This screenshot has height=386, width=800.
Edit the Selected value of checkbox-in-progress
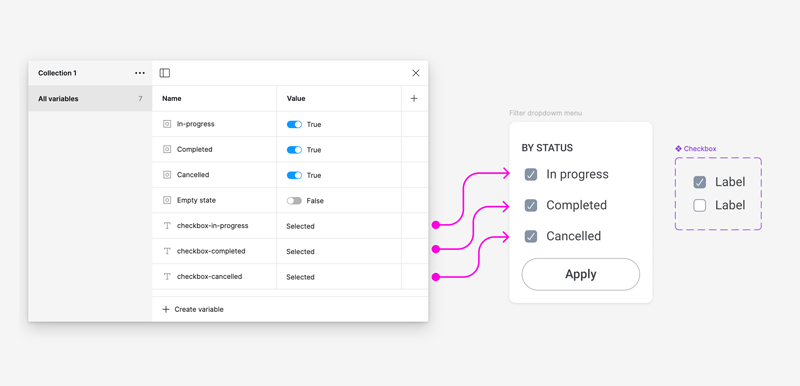(300, 226)
